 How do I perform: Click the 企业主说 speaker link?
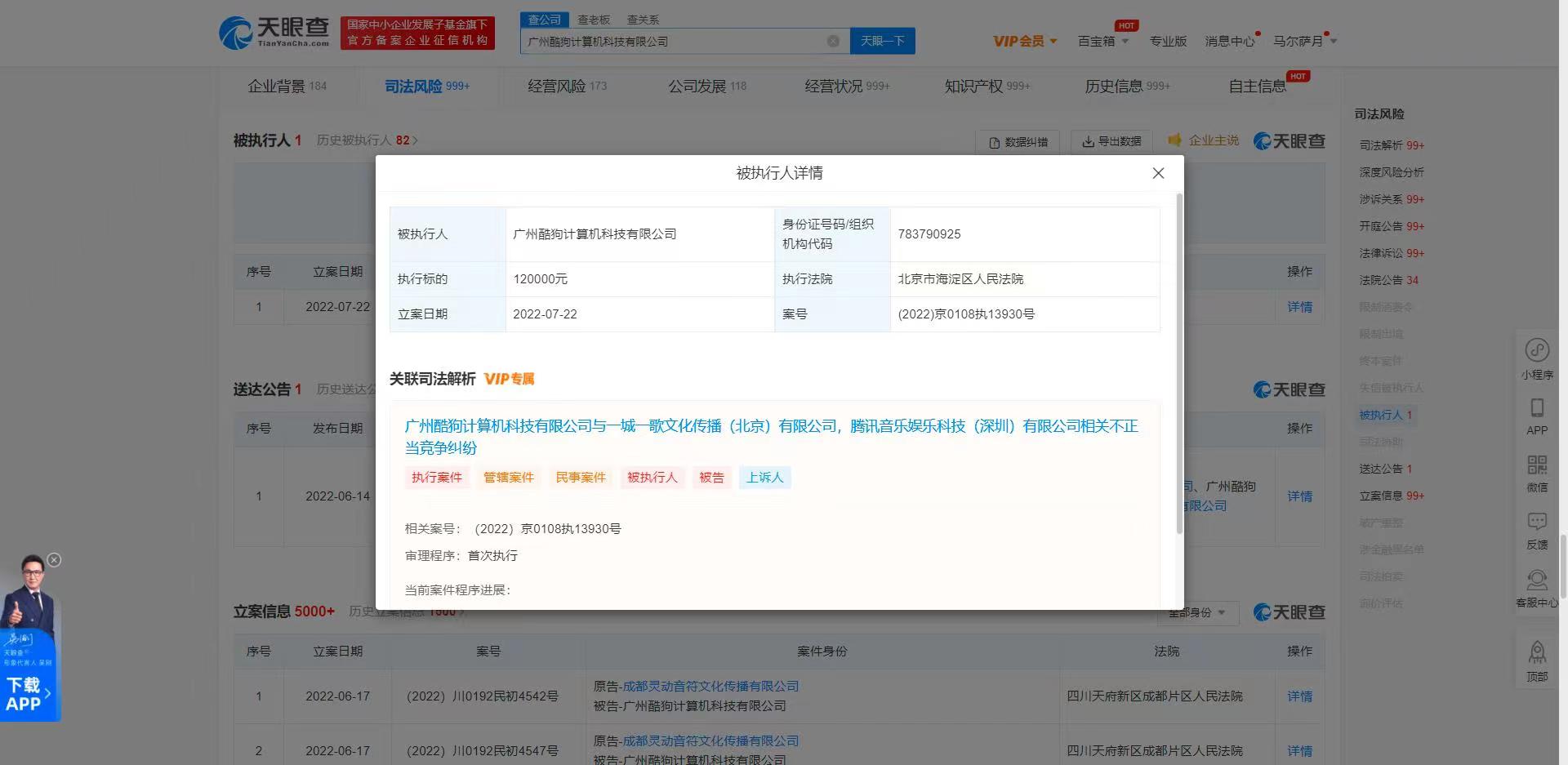1203,140
